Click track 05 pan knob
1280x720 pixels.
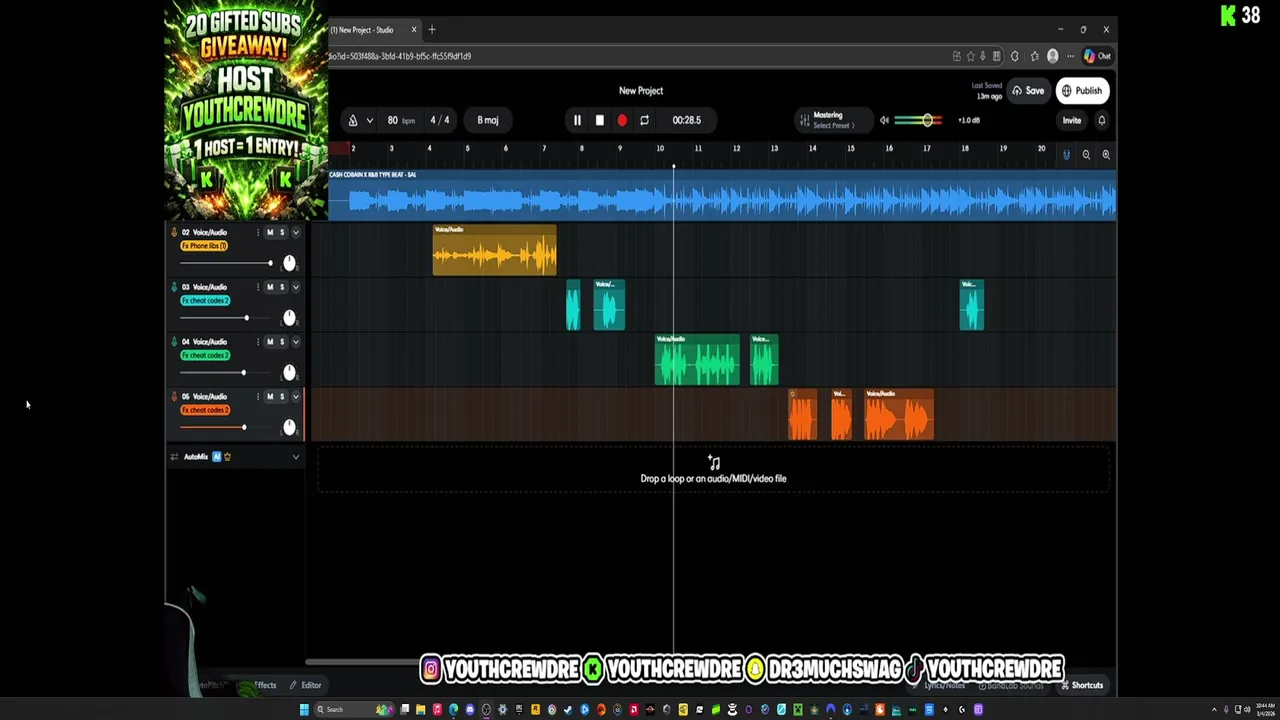pos(289,427)
